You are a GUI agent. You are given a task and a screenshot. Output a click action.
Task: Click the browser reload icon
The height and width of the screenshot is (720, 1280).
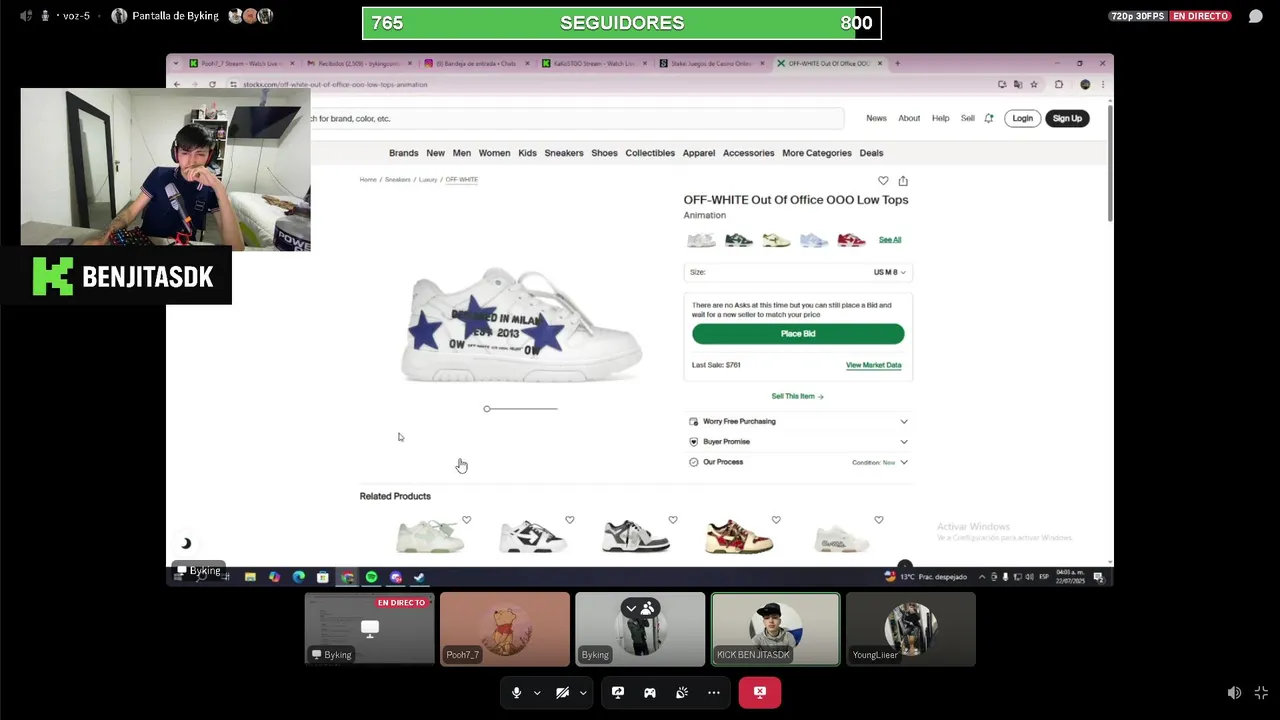click(212, 84)
